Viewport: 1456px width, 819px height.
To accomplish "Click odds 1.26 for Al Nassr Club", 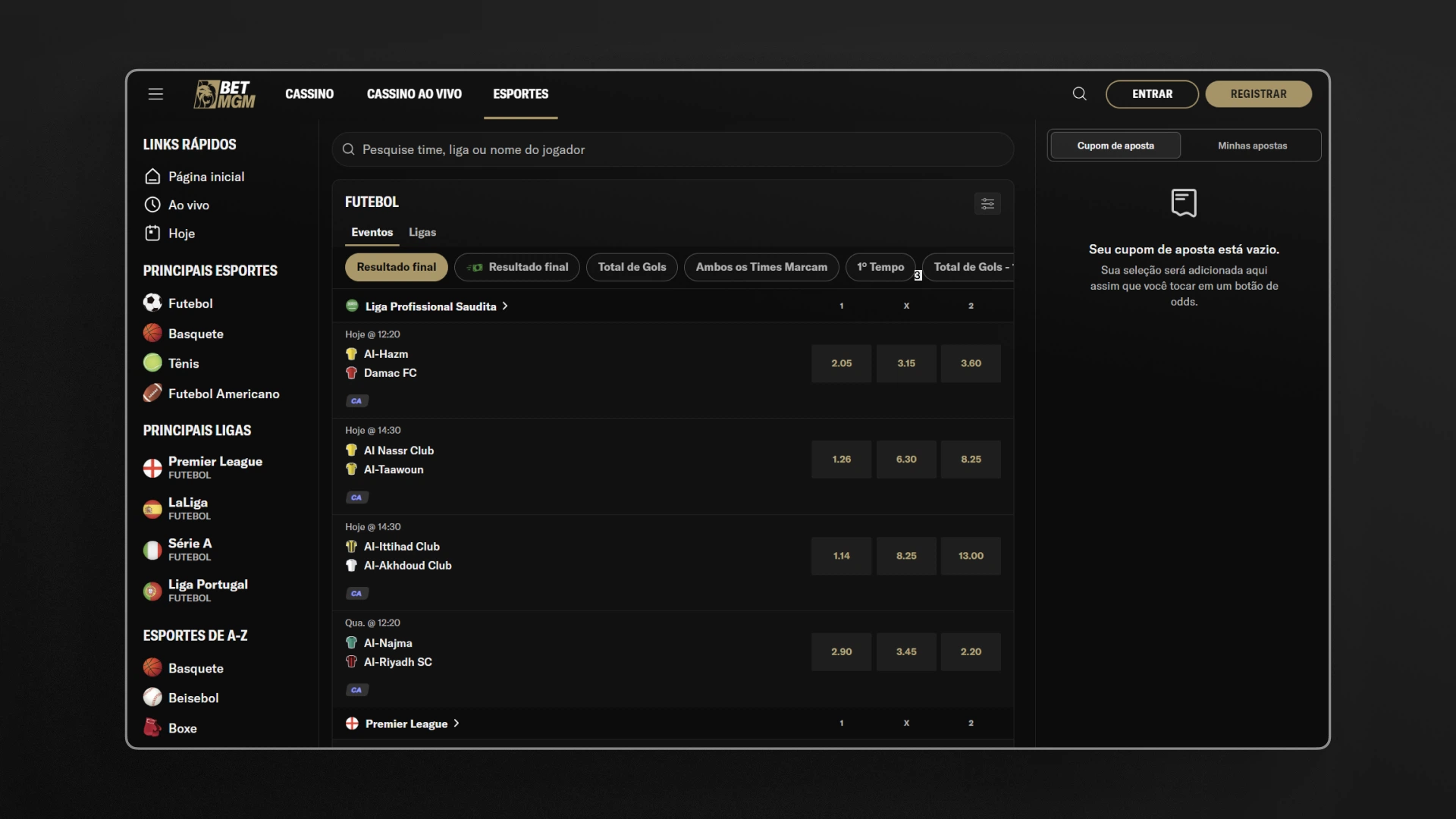I will point(842,460).
